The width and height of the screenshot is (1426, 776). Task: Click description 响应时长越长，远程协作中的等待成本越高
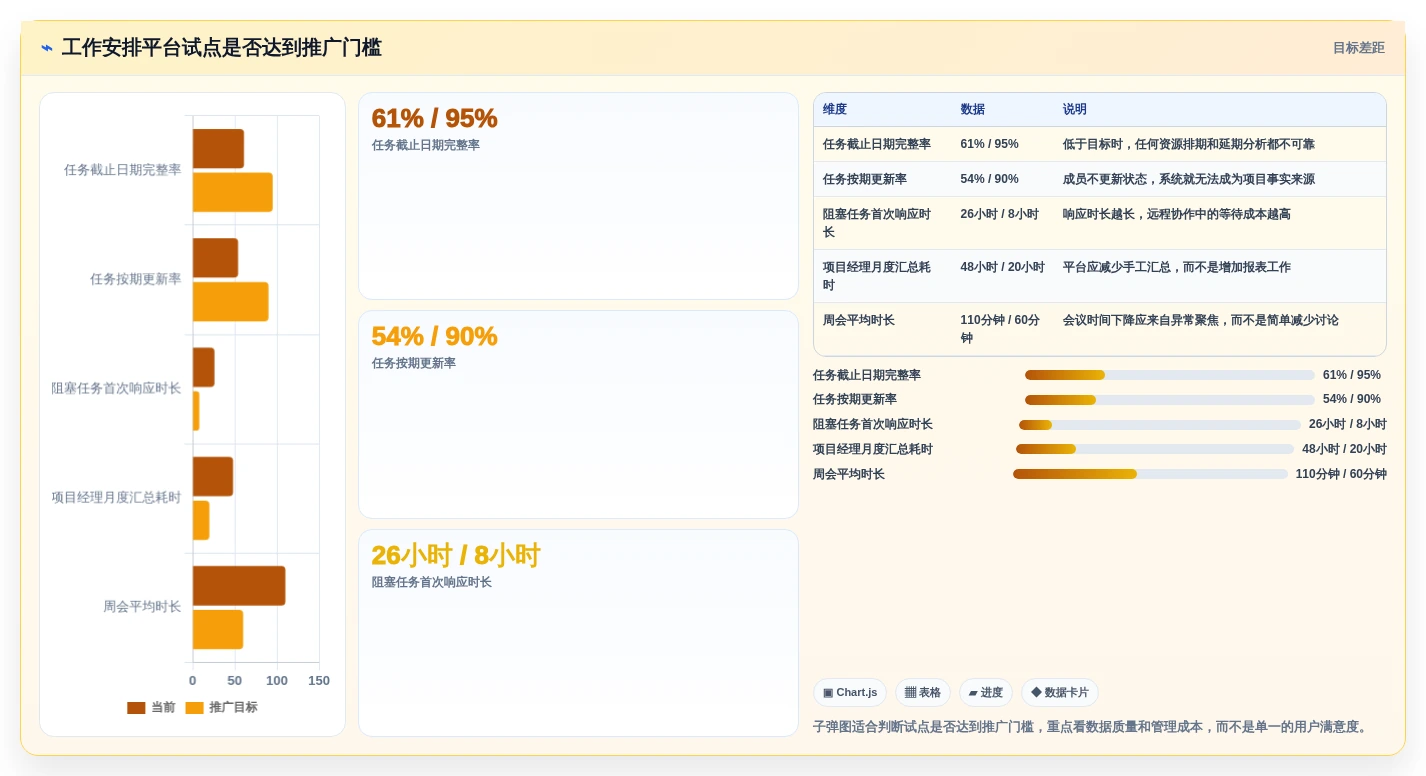(x=1177, y=214)
